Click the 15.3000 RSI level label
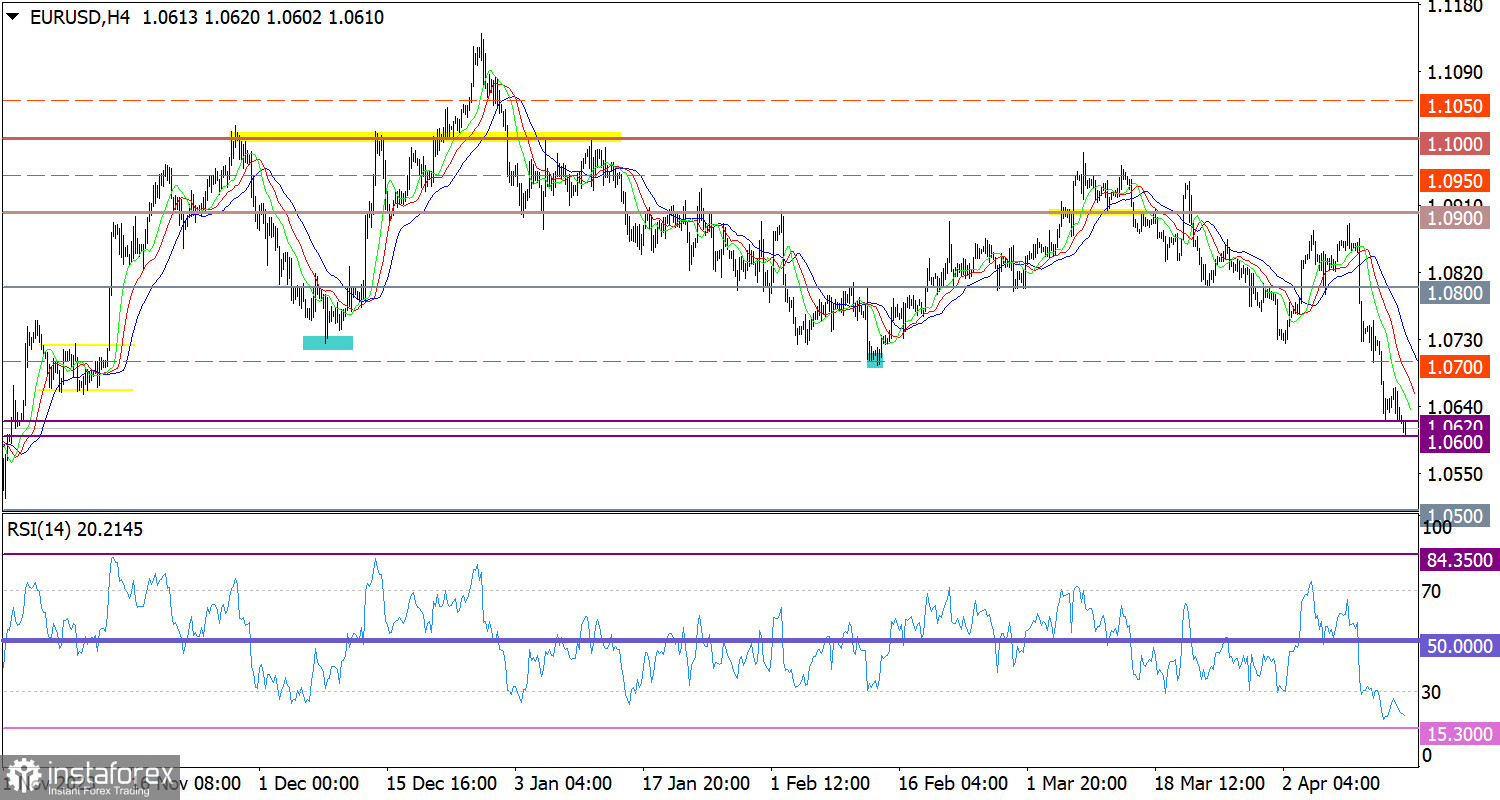The width and height of the screenshot is (1500, 800). [x=1458, y=734]
